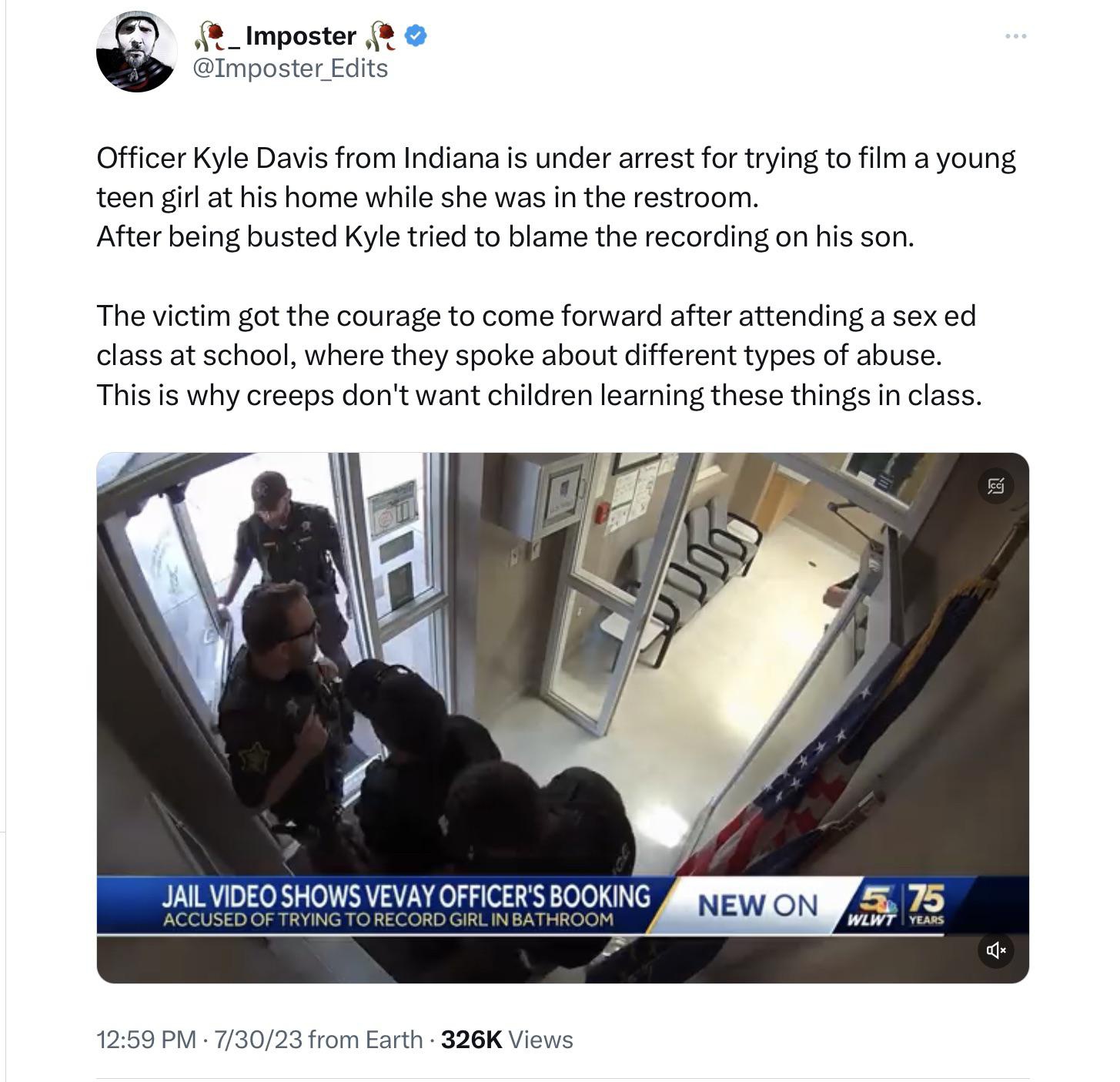The image size is (1120, 1082).
Task: Open the 326K Views analytics
Action: (507, 1040)
